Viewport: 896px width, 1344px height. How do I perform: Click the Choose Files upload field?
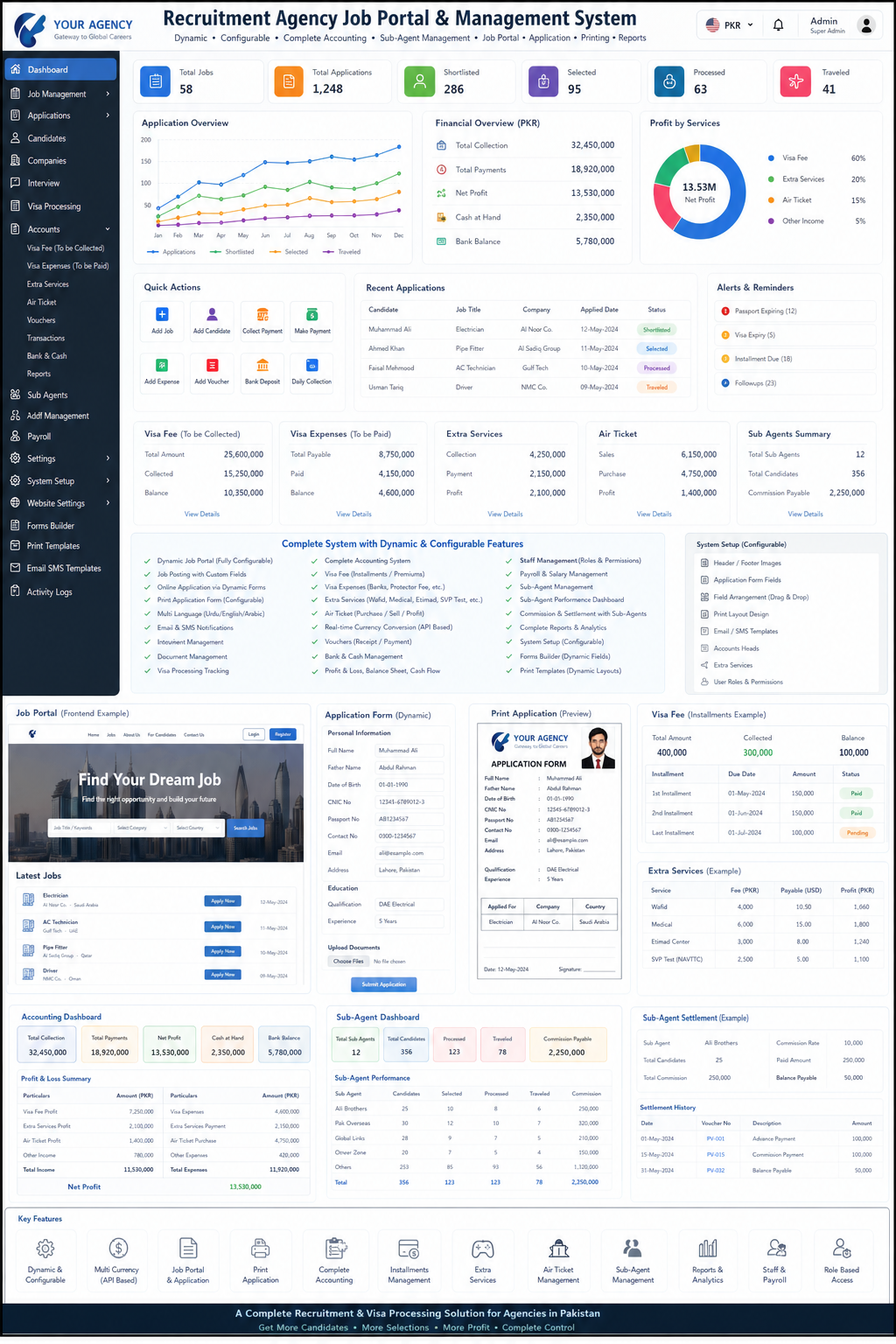point(348,961)
